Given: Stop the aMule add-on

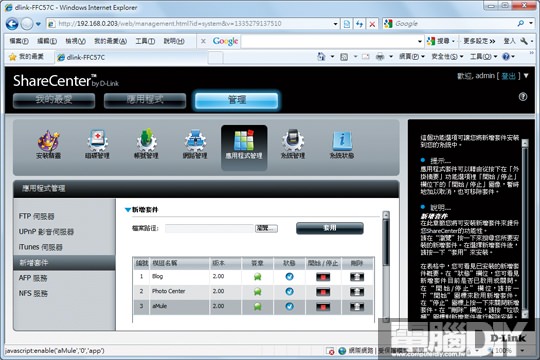Looking at the screenshot, I should click(323, 307).
